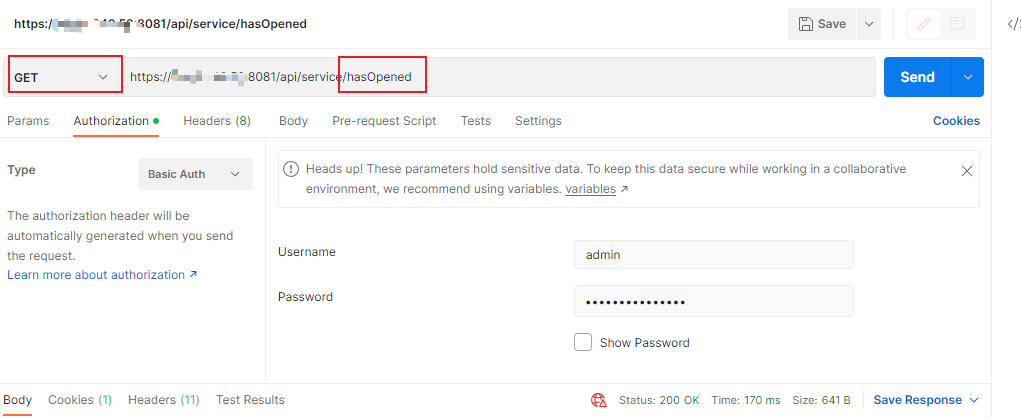Send the GET request
The image size is (1021, 418).
(917, 77)
